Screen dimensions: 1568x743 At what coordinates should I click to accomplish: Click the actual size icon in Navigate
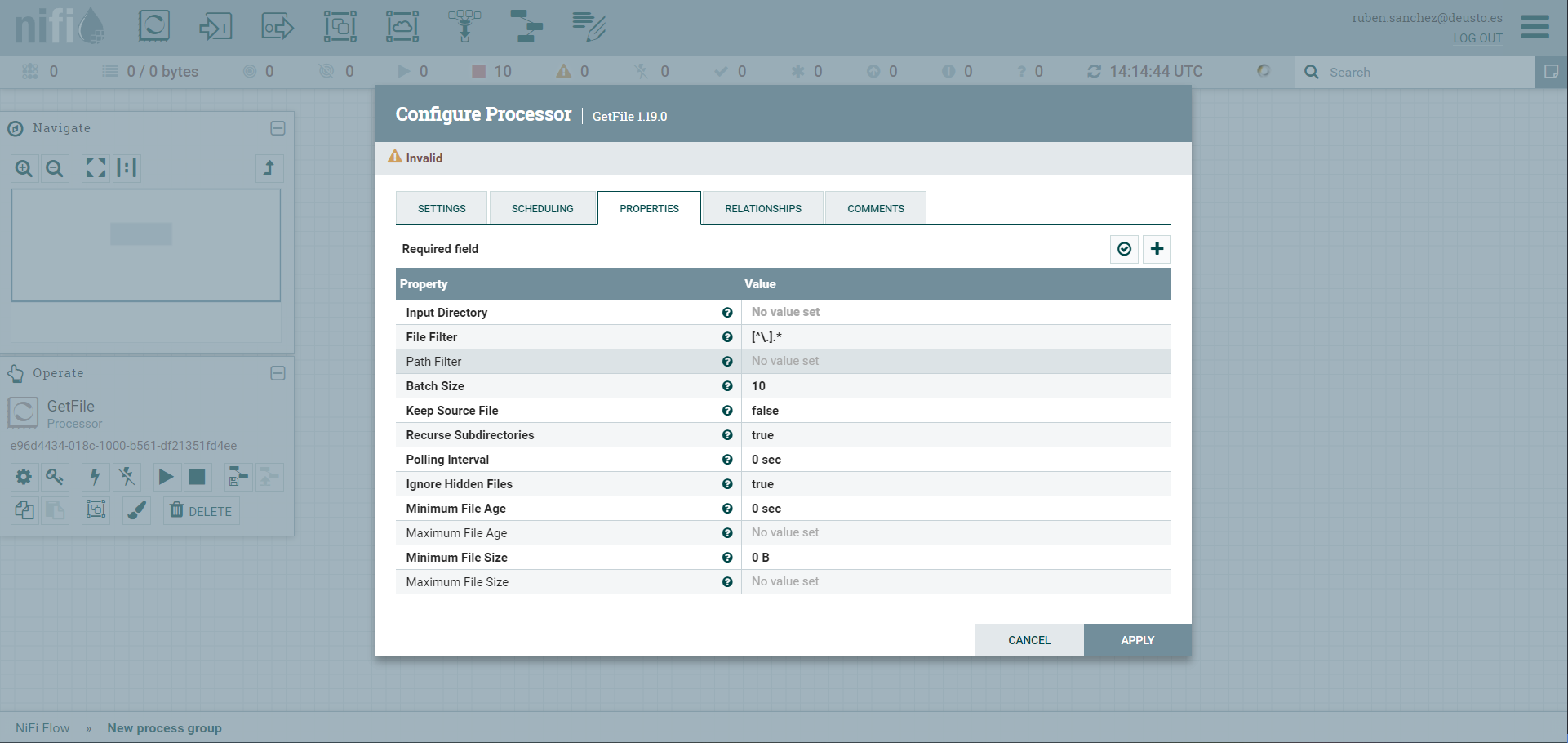click(127, 168)
